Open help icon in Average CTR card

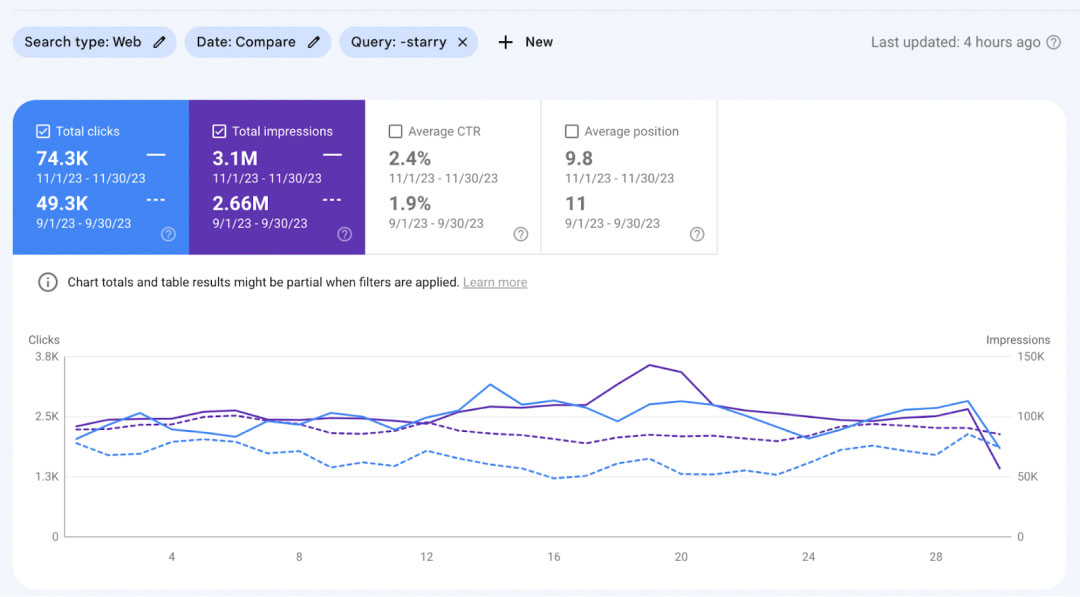(x=521, y=234)
